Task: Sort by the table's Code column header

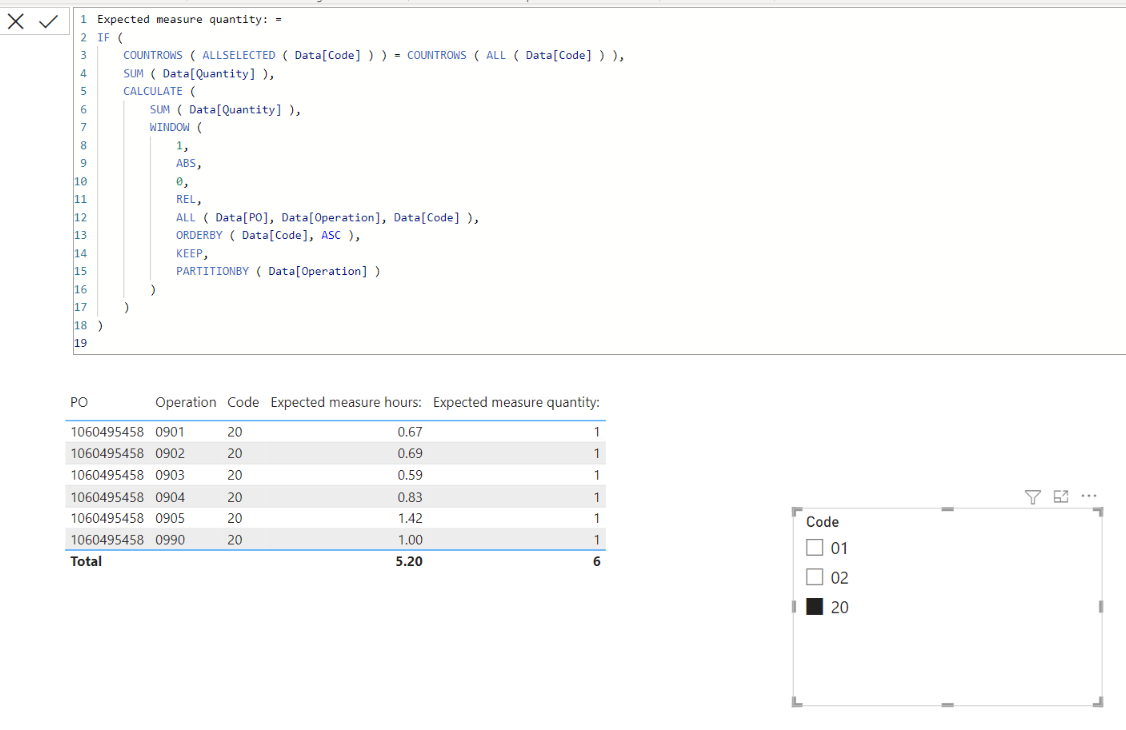Action: [x=243, y=402]
